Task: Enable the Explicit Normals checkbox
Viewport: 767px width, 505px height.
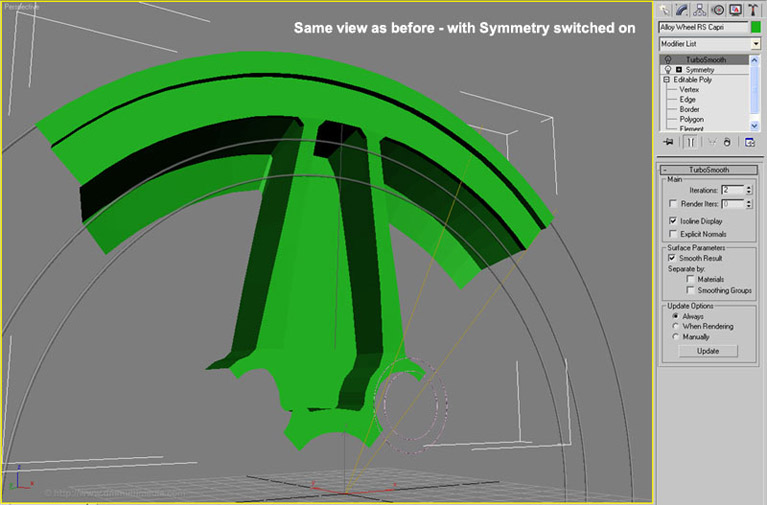Action: (x=672, y=234)
